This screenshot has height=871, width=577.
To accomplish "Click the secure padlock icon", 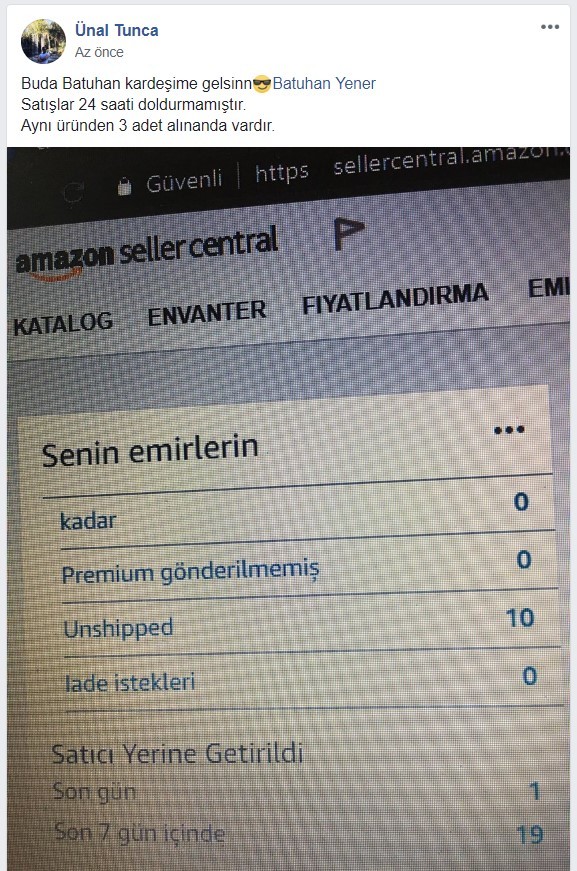I will 124,186.
